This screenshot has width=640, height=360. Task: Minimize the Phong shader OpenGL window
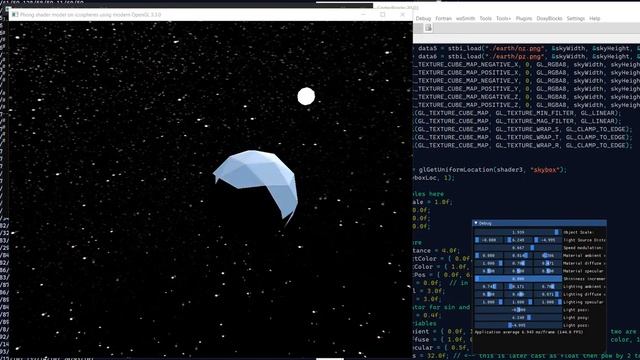(x=363, y=15)
